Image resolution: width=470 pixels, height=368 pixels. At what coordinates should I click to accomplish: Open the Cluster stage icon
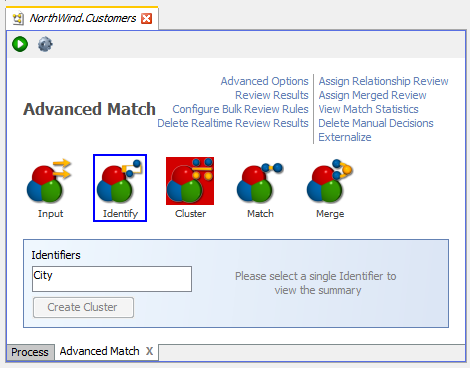(x=190, y=188)
